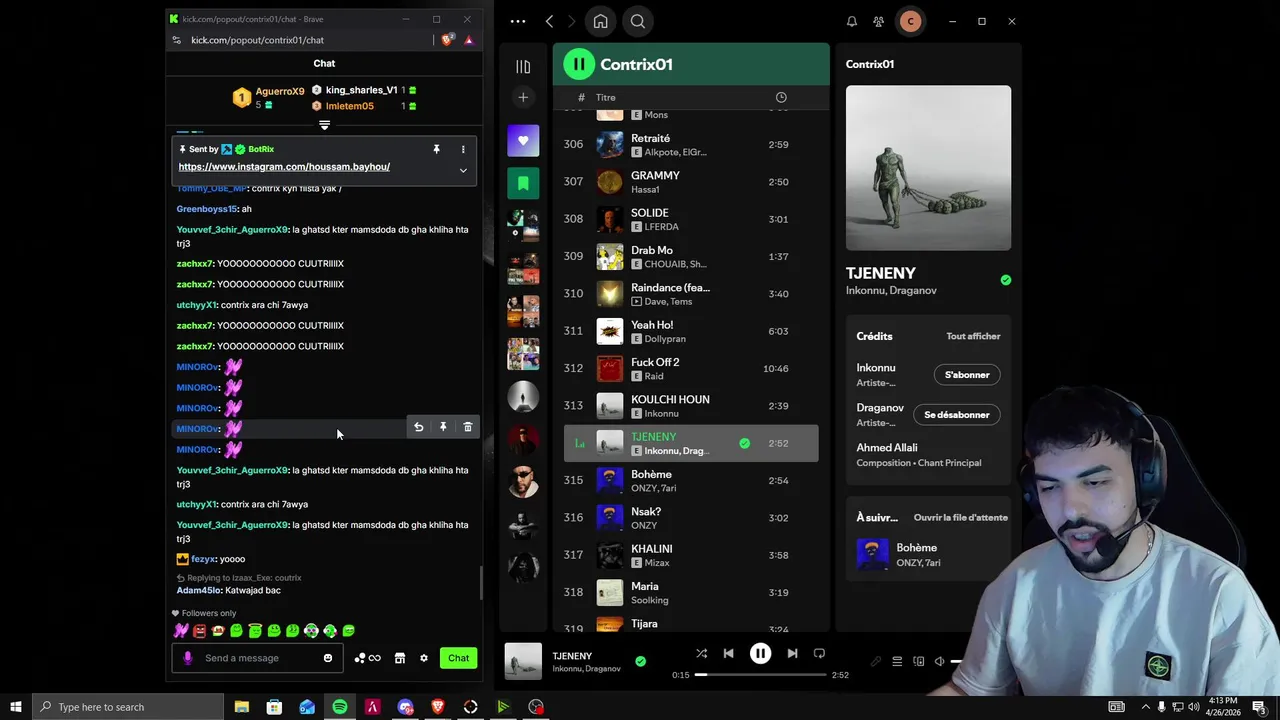Toggle saved checkmark beside TJENENY title panel
Image resolution: width=1280 pixels, height=720 pixels.
[1005, 280]
